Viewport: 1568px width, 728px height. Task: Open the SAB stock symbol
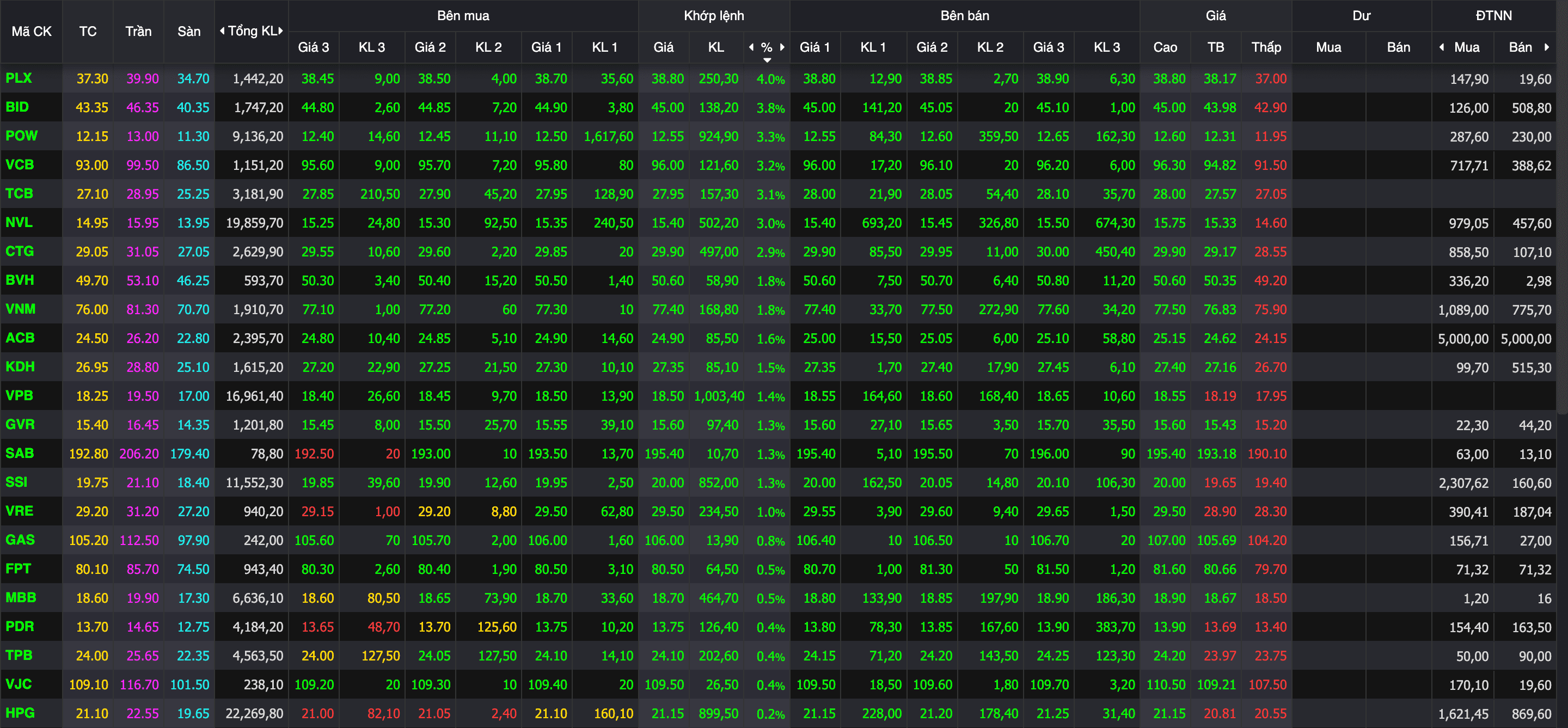20,453
